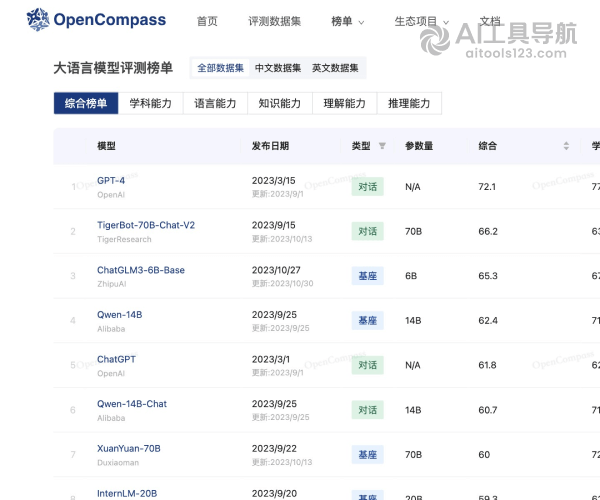This screenshot has width=600, height=500.
Task: Open the XuanYuan-70B model link
Action: click(x=129, y=449)
